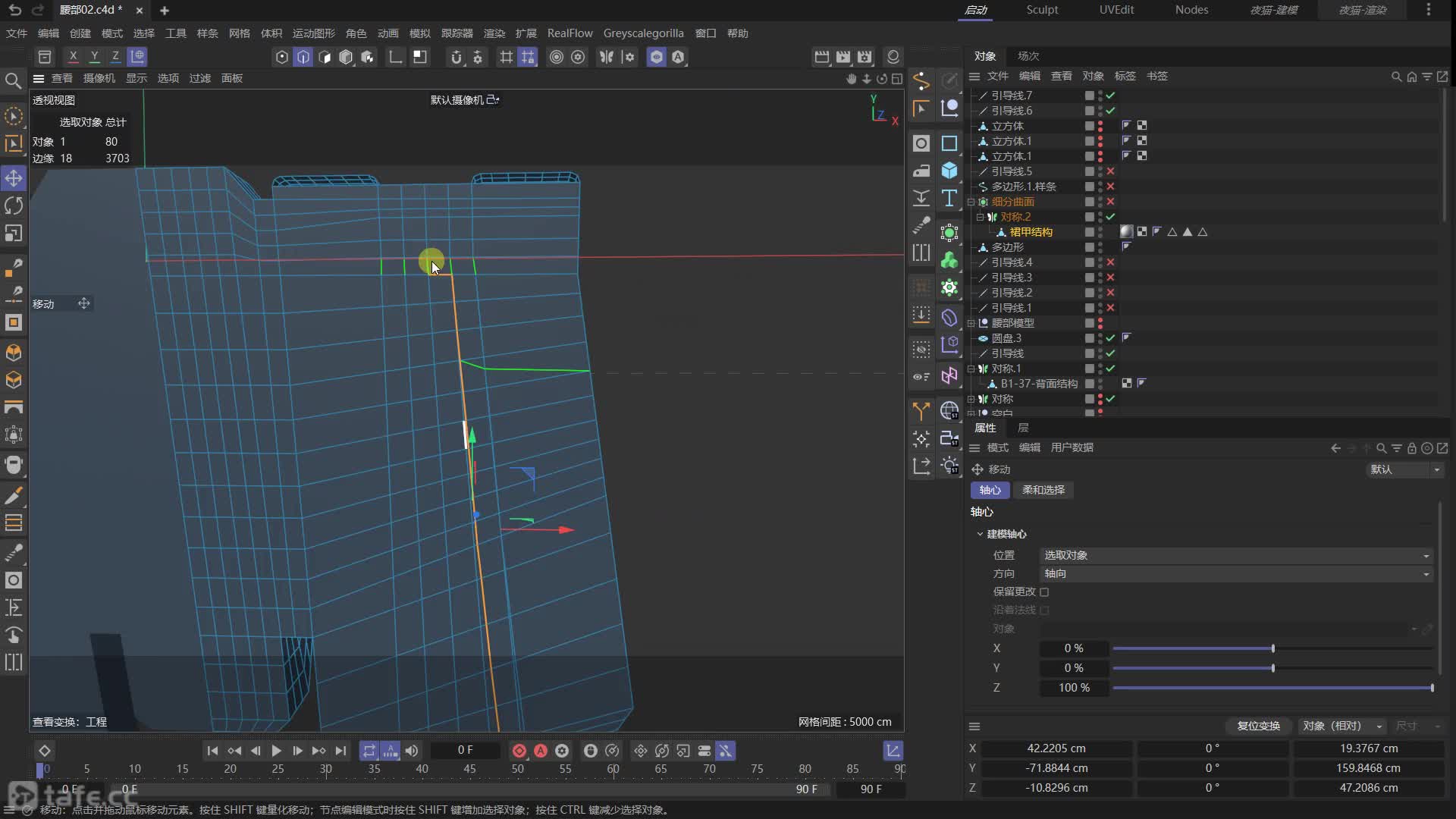Click render to picture viewer icon

[x=843, y=57]
